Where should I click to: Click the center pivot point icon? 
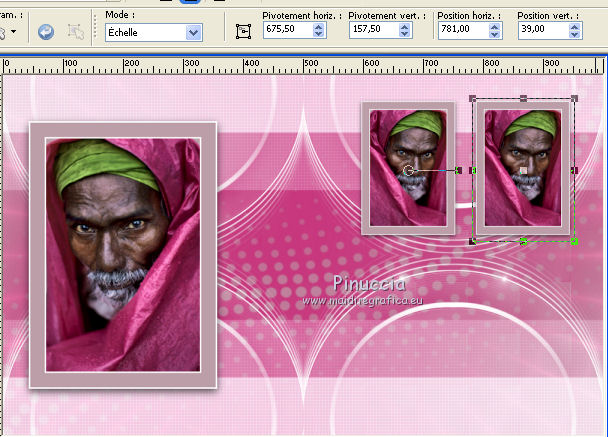pyautogui.click(x=244, y=31)
